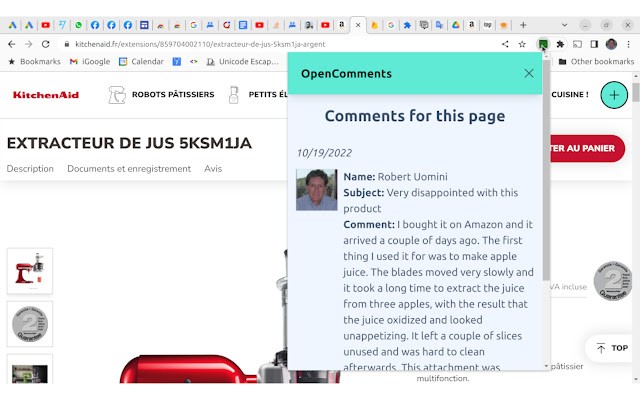Image resolution: width=640 pixels, height=400 pixels.
Task: Select the Documents et enregistrement tab
Action: (129, 169)
